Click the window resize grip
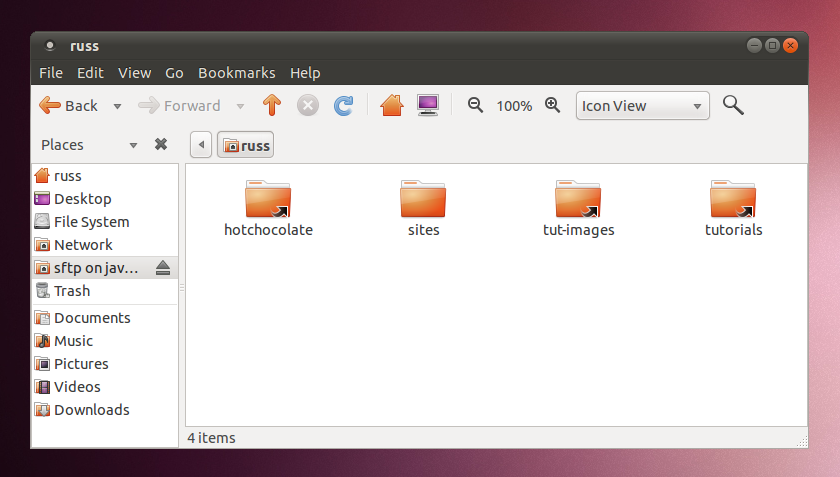Viewport: 840px width, 477px height. pyautogui.click(x=802, y=441)
